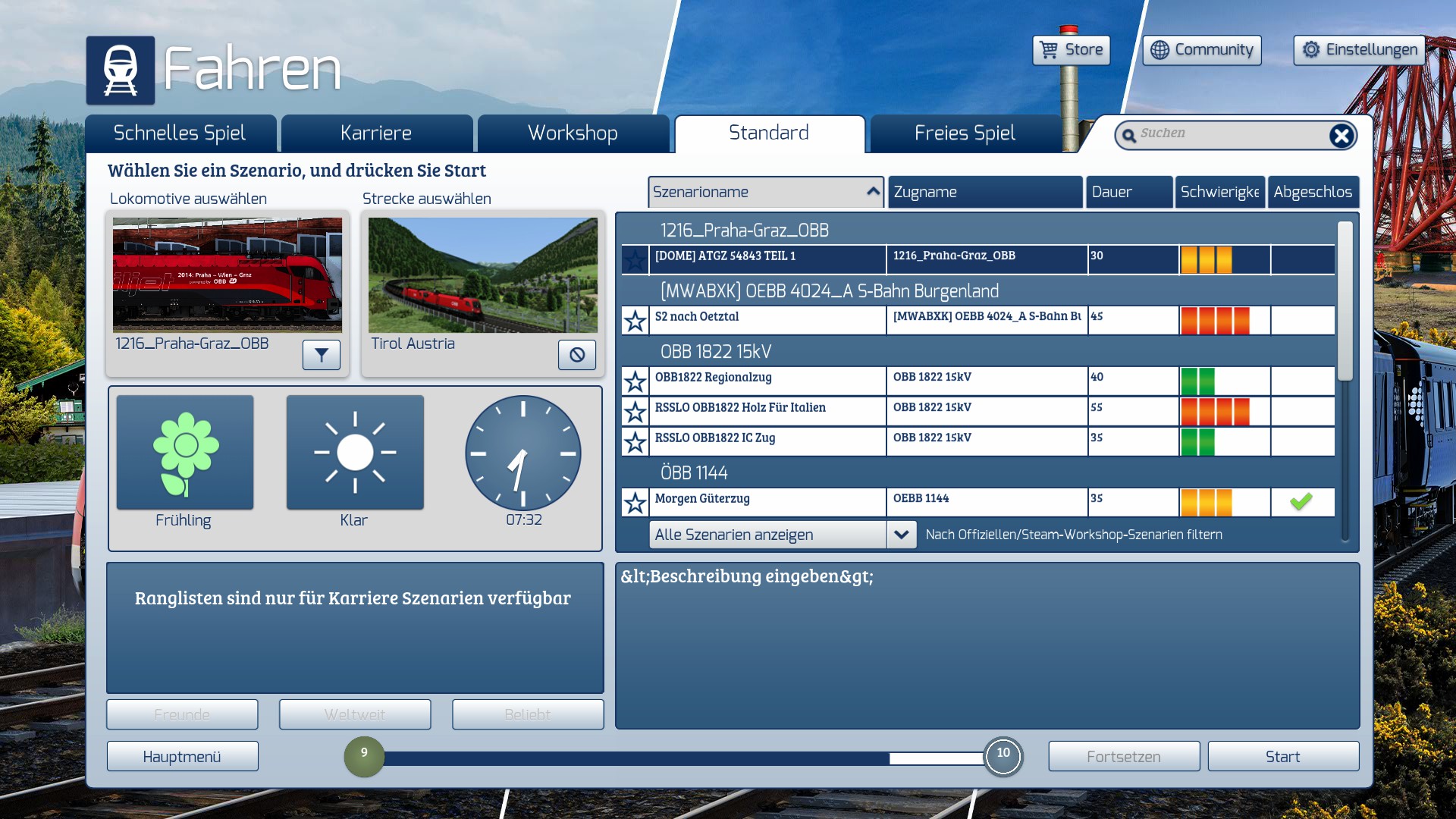This screenshot has width=1456, height=819.
Task: Expand the Alle Szenarien anzeigen dropdown
Action: click(x=901, y=535)
